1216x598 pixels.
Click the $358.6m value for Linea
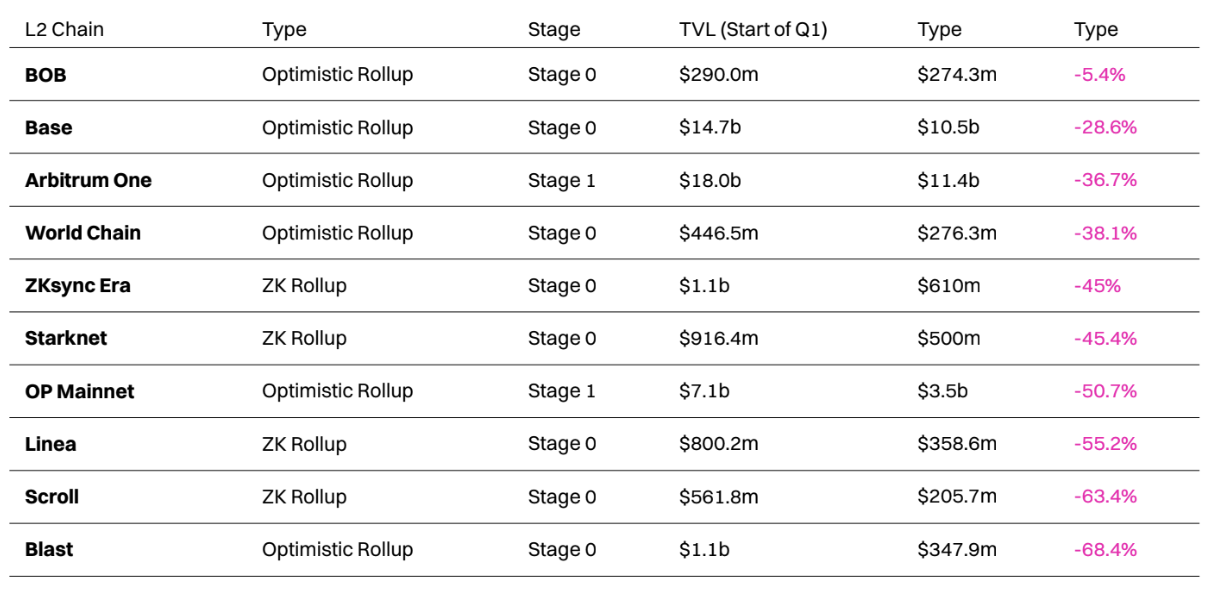[x=957, y=444]
